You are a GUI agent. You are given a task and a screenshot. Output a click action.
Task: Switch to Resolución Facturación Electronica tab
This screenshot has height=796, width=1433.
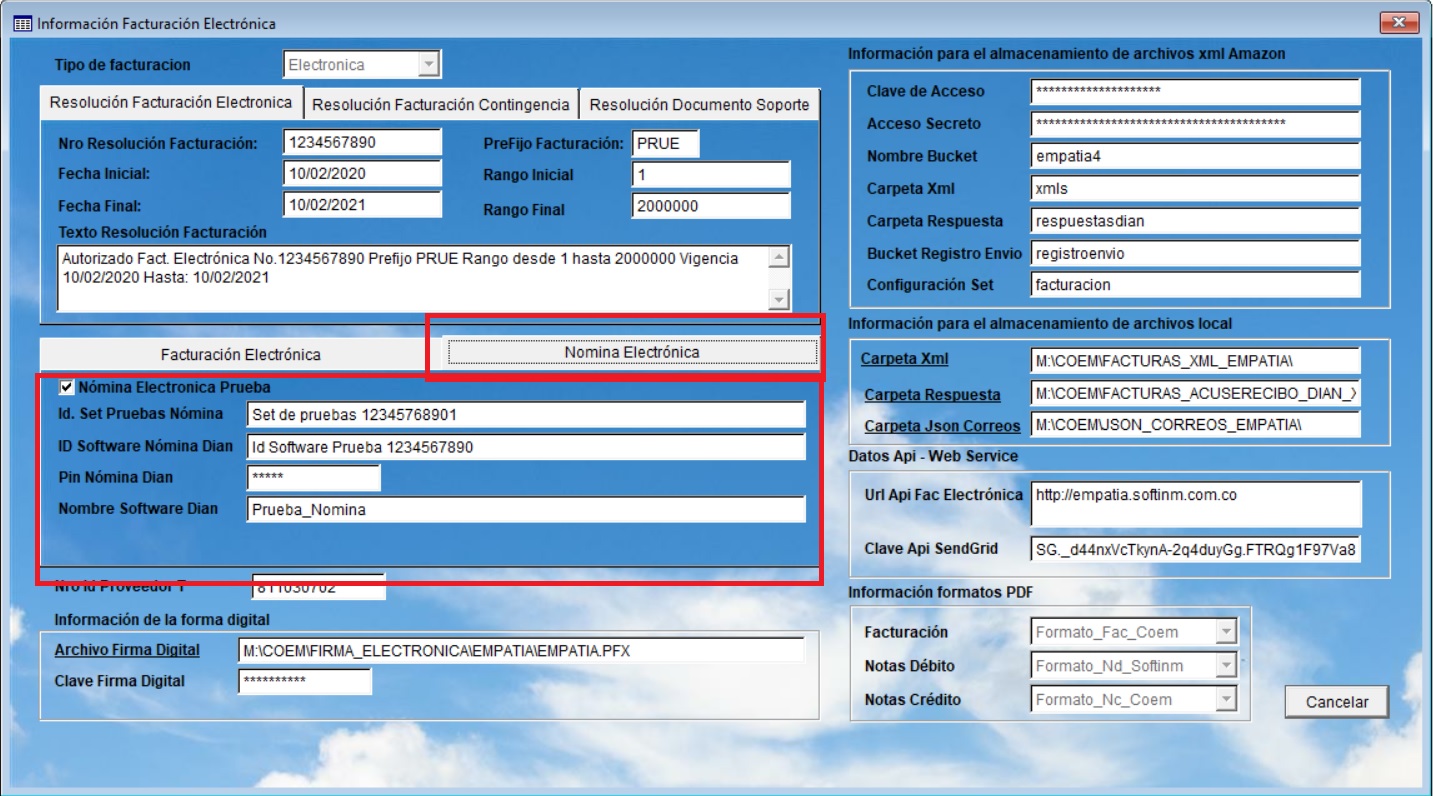(x=170, y=102)
